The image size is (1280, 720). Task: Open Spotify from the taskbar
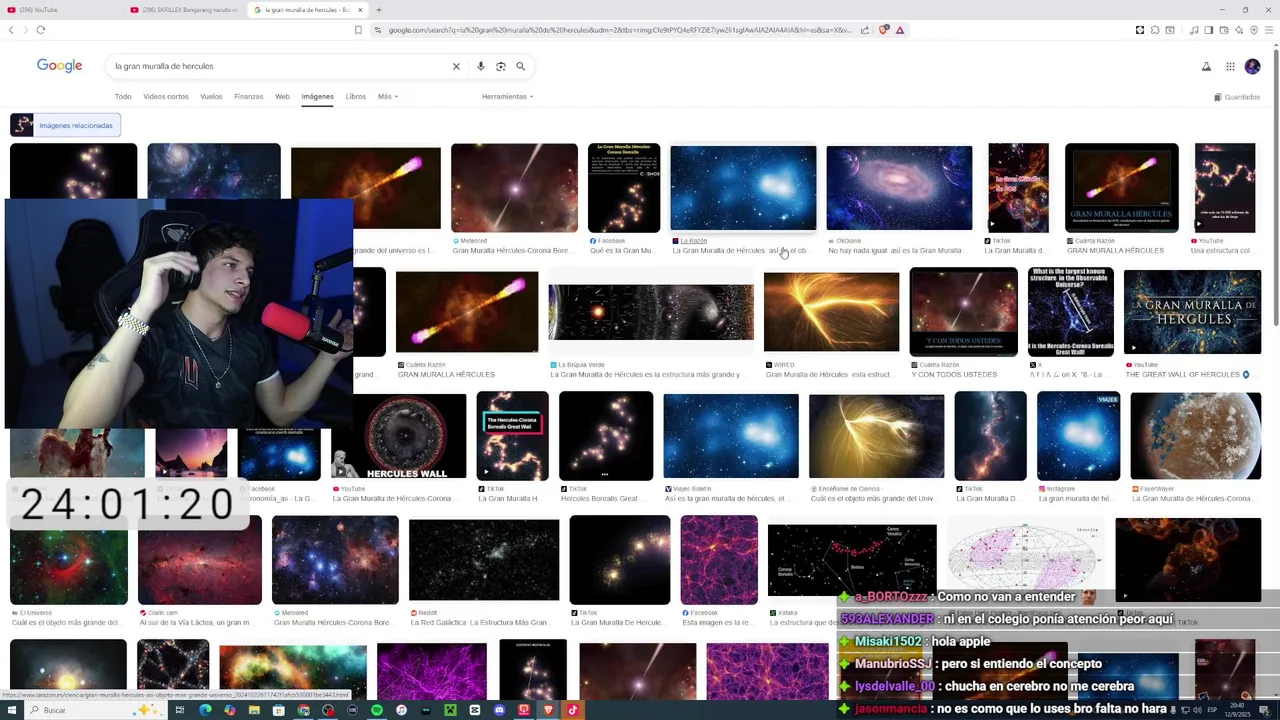tap(377, 710)
